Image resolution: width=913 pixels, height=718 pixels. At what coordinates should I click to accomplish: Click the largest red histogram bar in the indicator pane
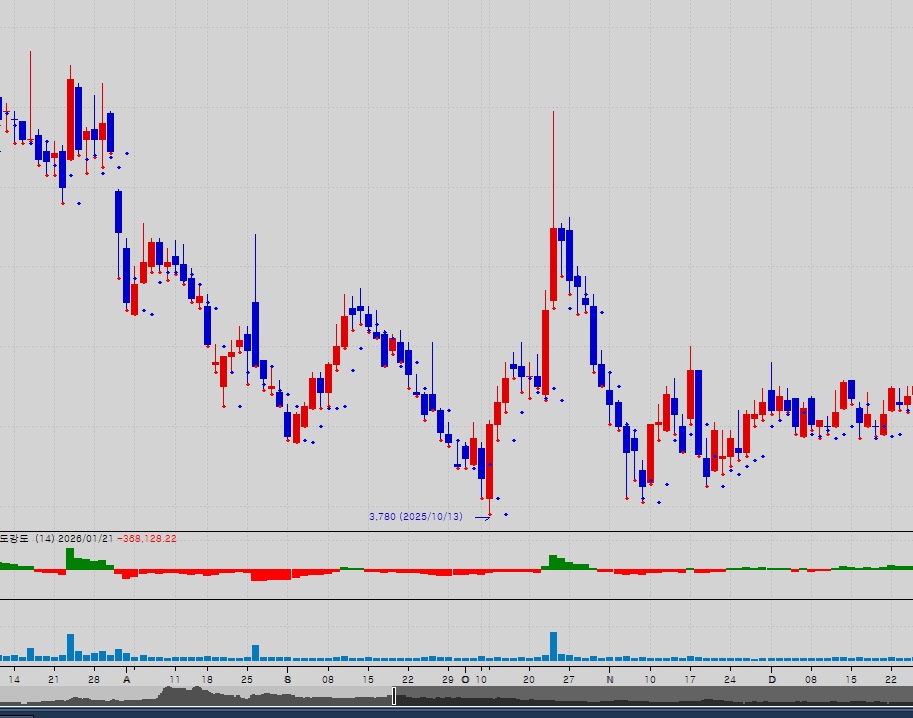click(270, 575)
